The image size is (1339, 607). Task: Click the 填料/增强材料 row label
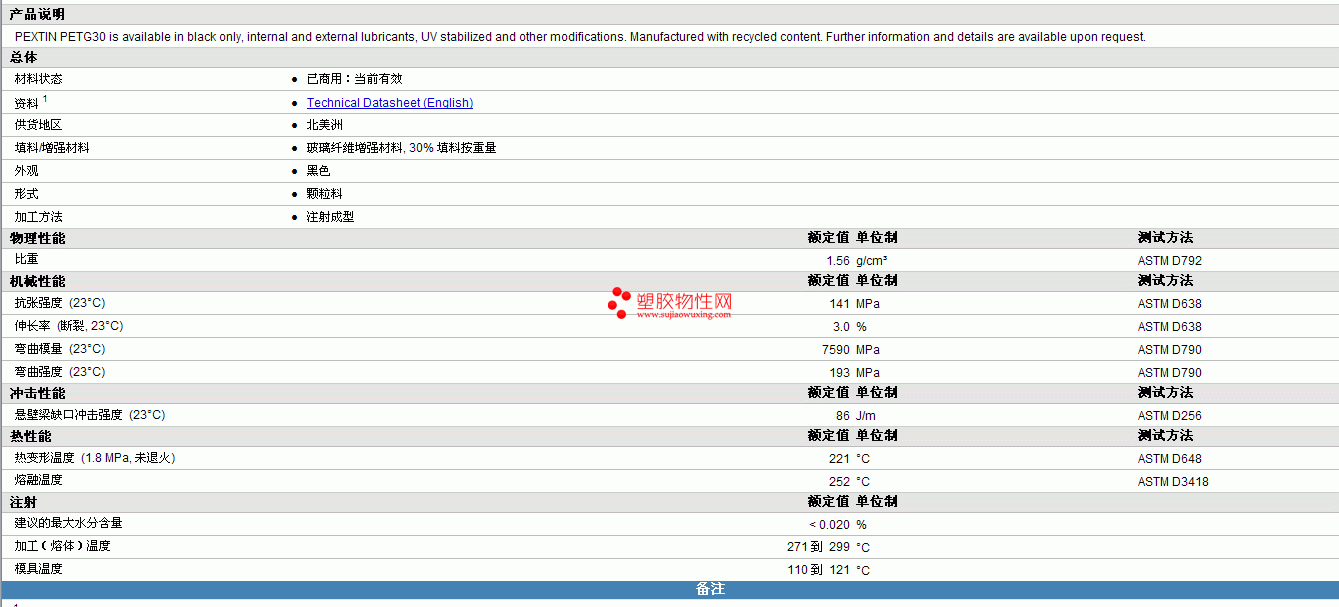point(52,148)
